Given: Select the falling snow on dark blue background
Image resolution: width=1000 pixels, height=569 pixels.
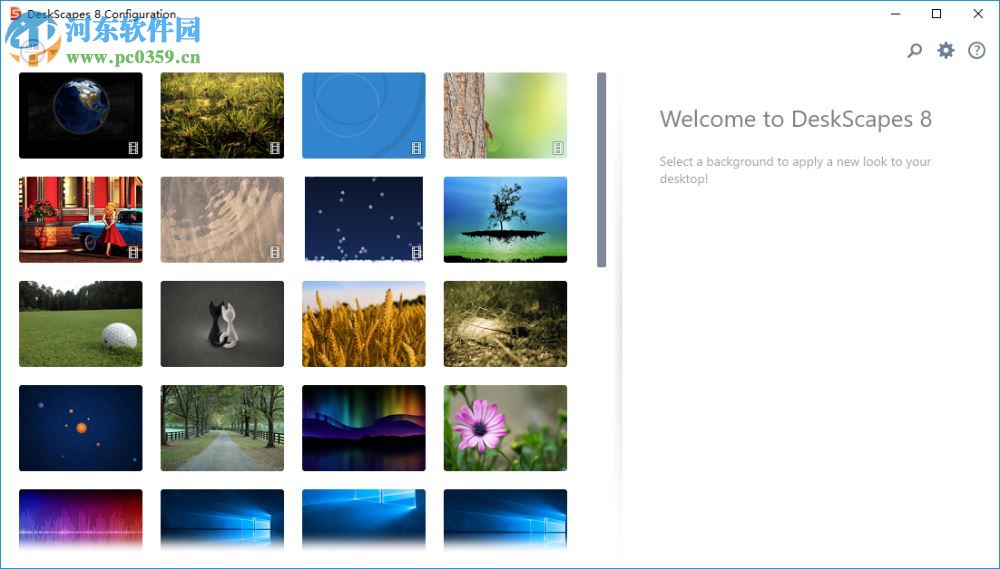Looking at the screenshot, I should 364,219.
